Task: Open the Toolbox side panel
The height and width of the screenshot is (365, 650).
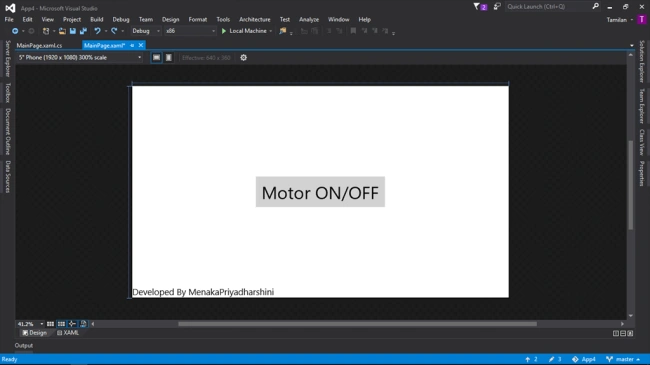Action: click(x=7, y=92)
